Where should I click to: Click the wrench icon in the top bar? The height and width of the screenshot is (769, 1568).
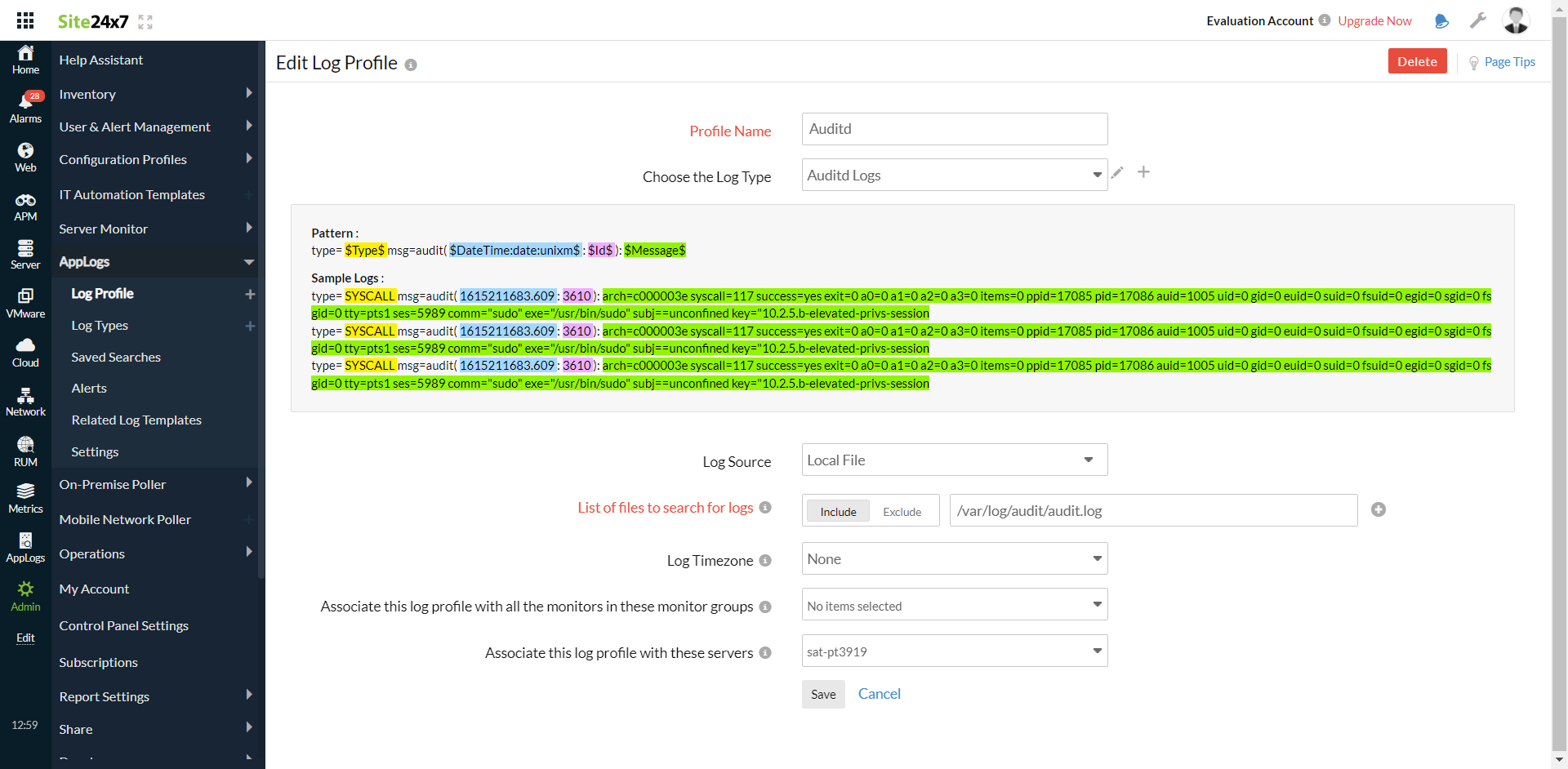(x=1478, y=20)
